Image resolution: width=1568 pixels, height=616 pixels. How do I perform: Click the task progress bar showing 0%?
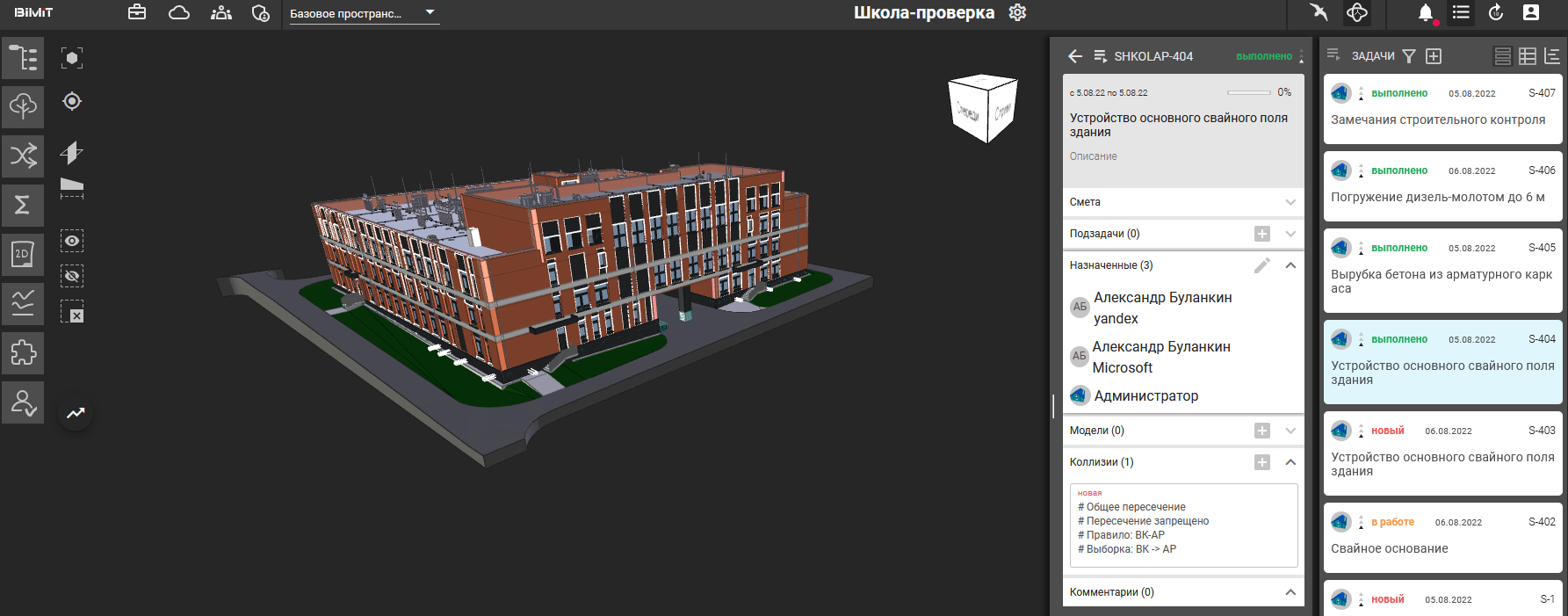click(1248, 92)
